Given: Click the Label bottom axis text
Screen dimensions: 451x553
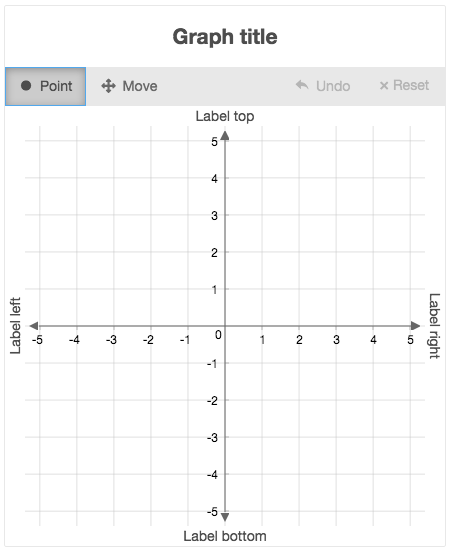Looking at the screenshot, I should point(225,536).
